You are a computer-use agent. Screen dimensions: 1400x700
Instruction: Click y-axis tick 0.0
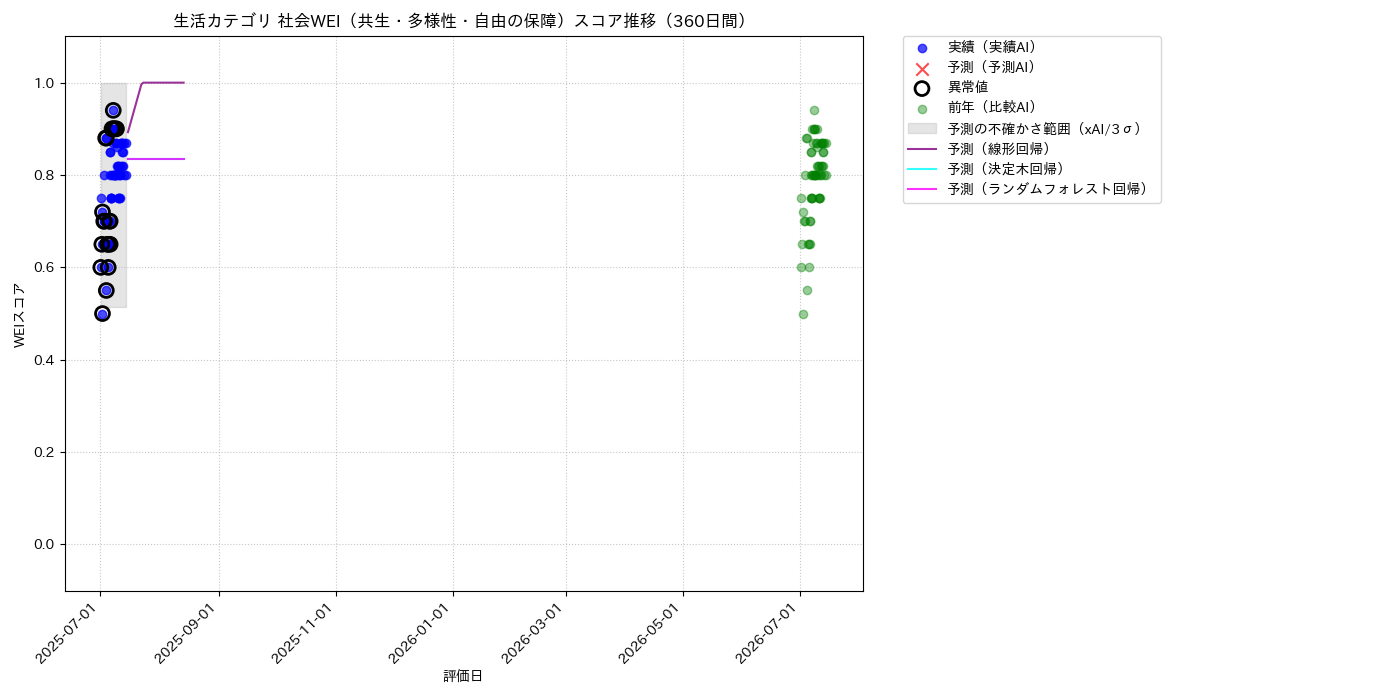(44, 544)
